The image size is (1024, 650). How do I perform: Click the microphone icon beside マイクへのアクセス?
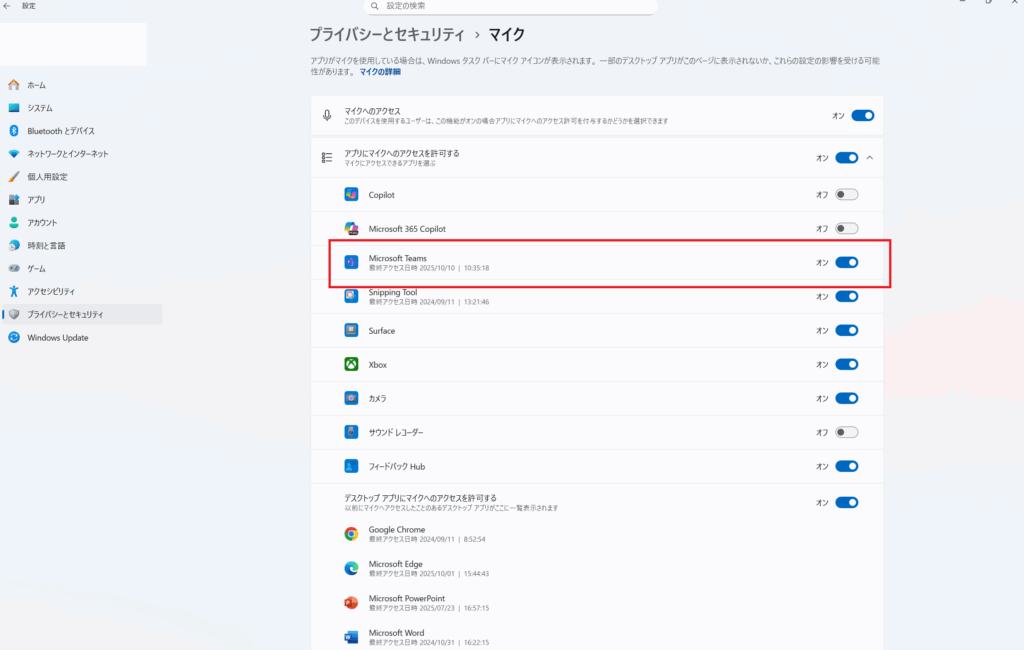pyautogui.click(x=327, y=115)
